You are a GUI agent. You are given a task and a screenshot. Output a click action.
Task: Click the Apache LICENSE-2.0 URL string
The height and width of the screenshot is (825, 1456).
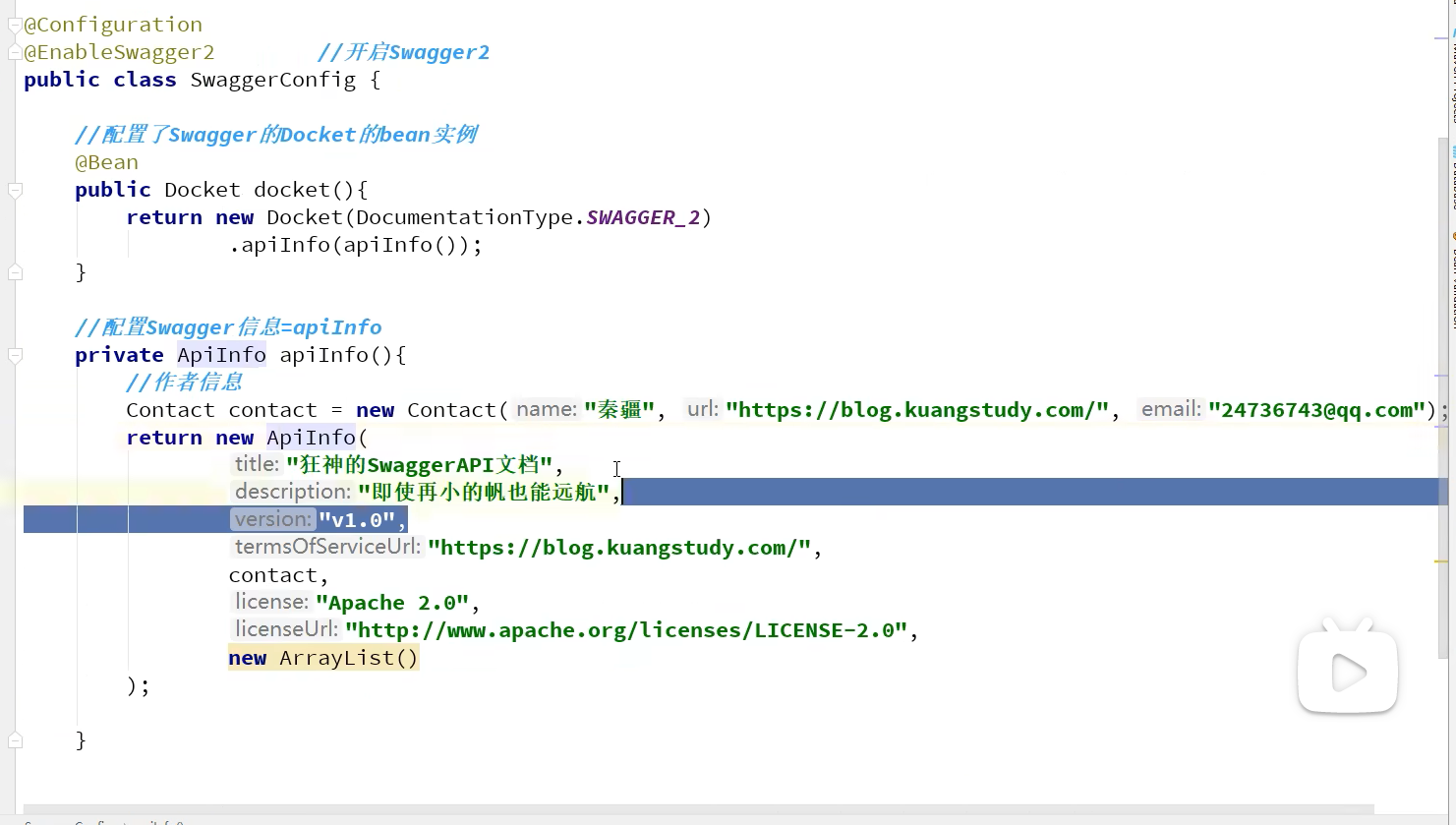click(626, 630)
